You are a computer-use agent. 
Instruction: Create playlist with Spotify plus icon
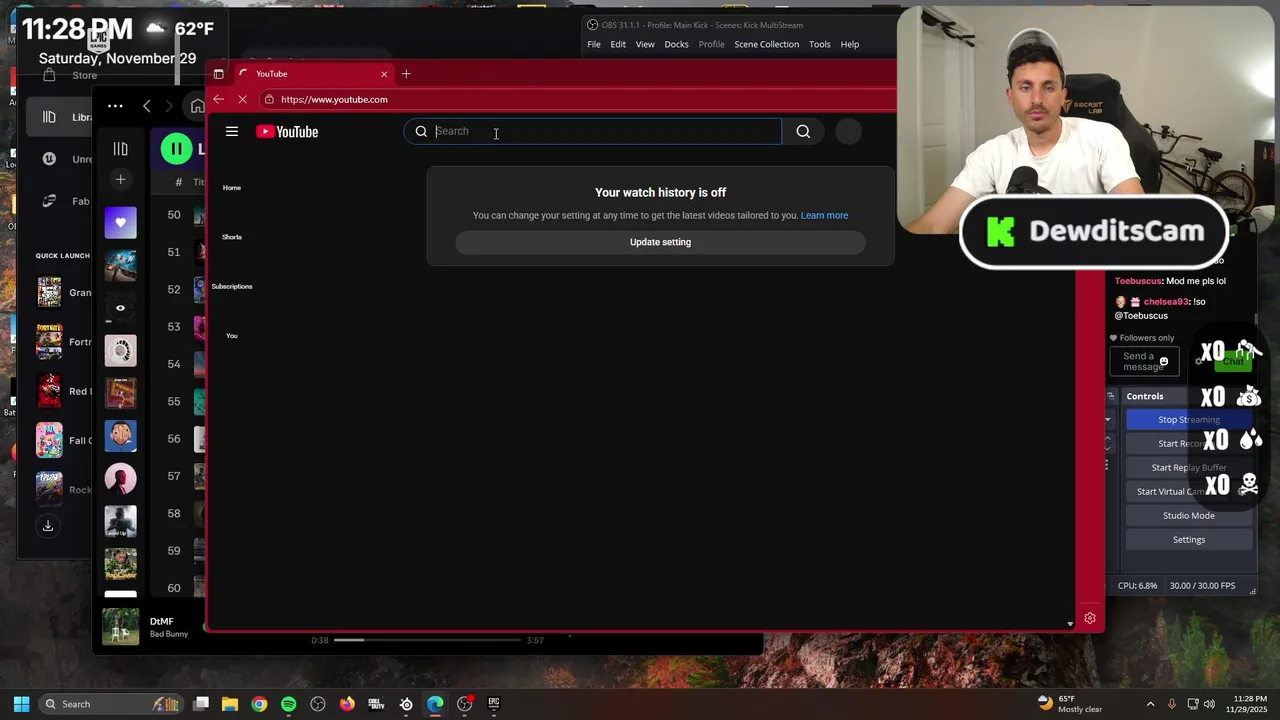[120, 179]
